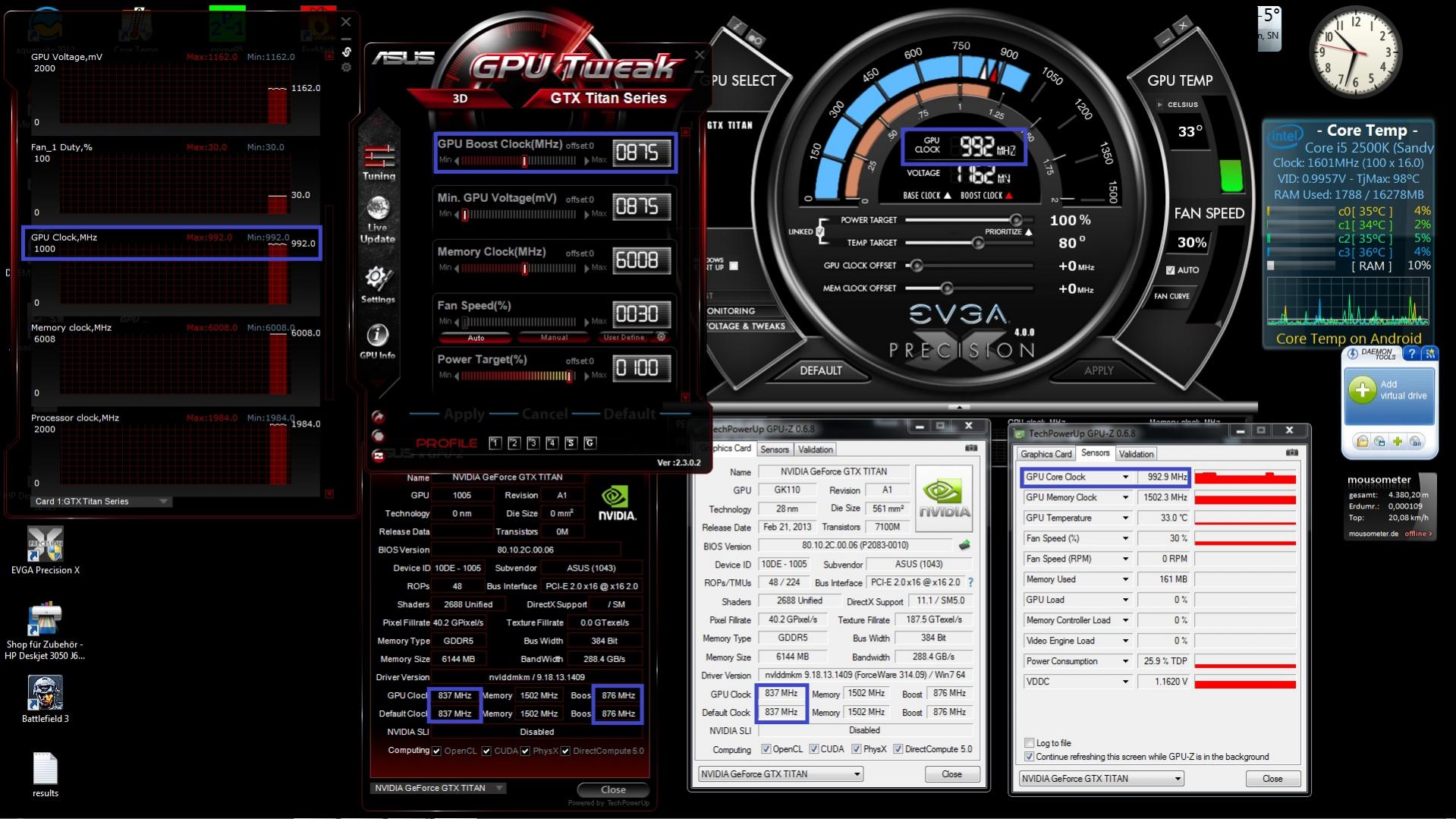The image size is (1456, 819).
Task: Open HP Deskjet shop desktop shortcut
Action: pos(45,632)
